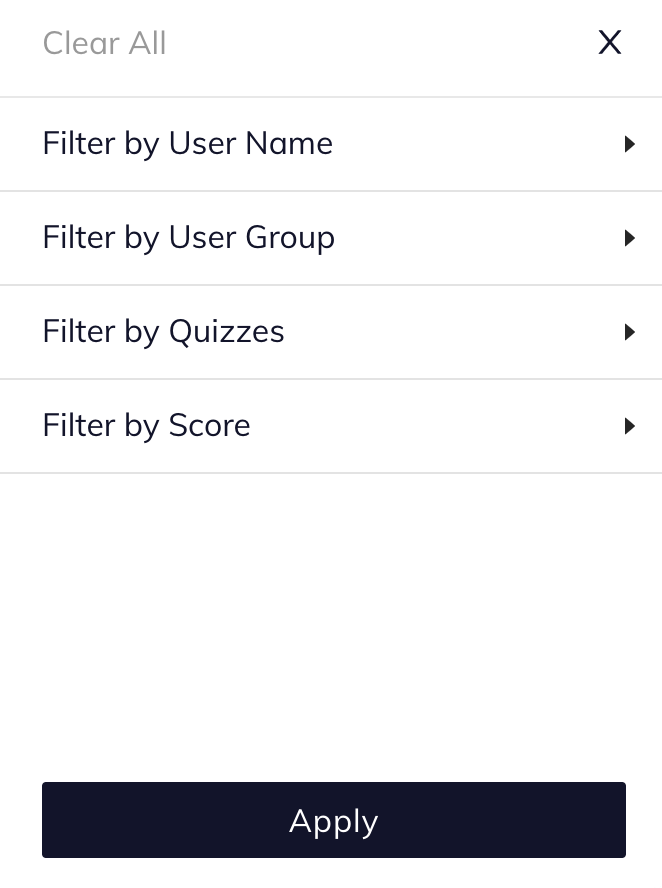Expand the Filter by Score row
The width and height of the screenshot is (662, 888).
(330, 426)
